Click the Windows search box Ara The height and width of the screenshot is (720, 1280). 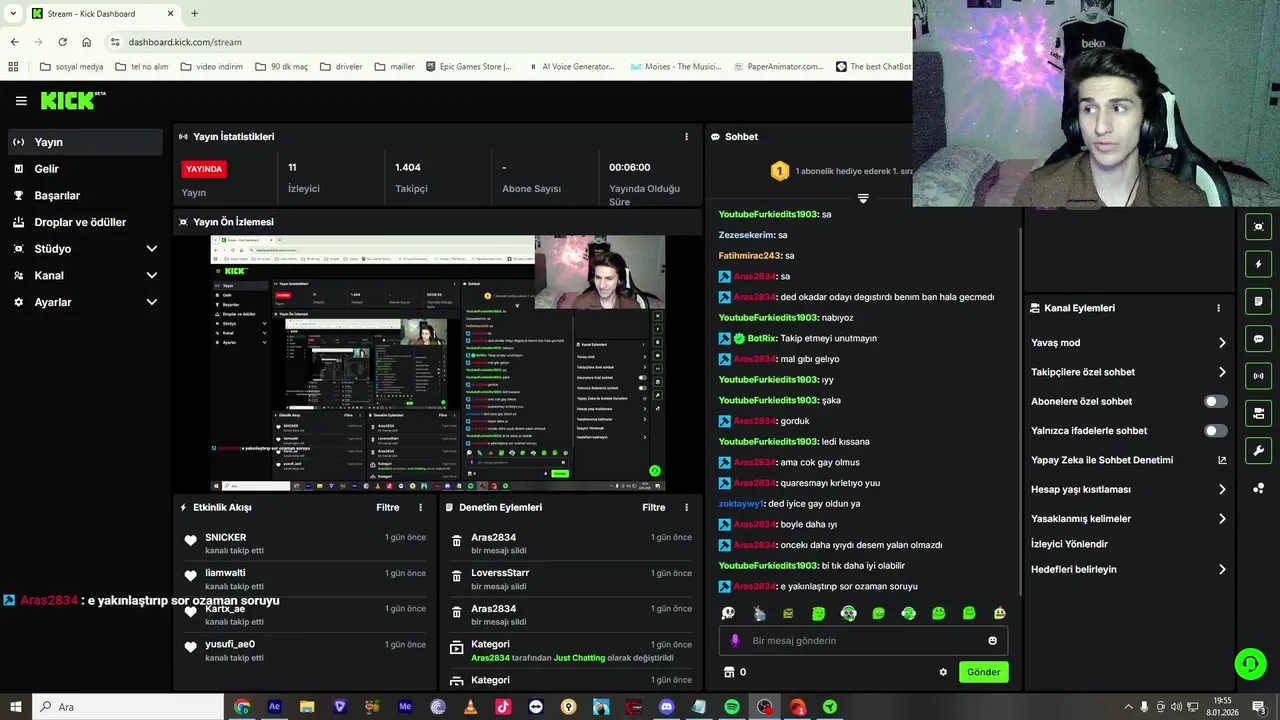pos(130,707)
